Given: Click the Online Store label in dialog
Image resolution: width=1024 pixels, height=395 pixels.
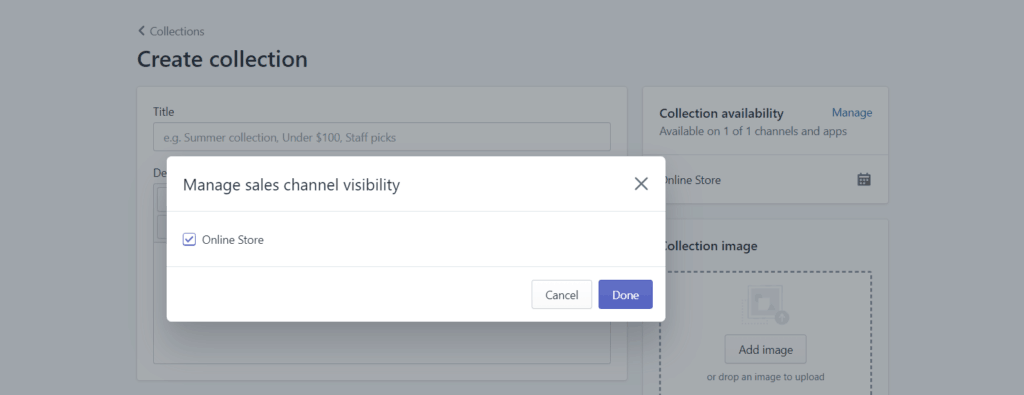Looking at the screenshot, I should pyautogui.click(x=233, y=240).
